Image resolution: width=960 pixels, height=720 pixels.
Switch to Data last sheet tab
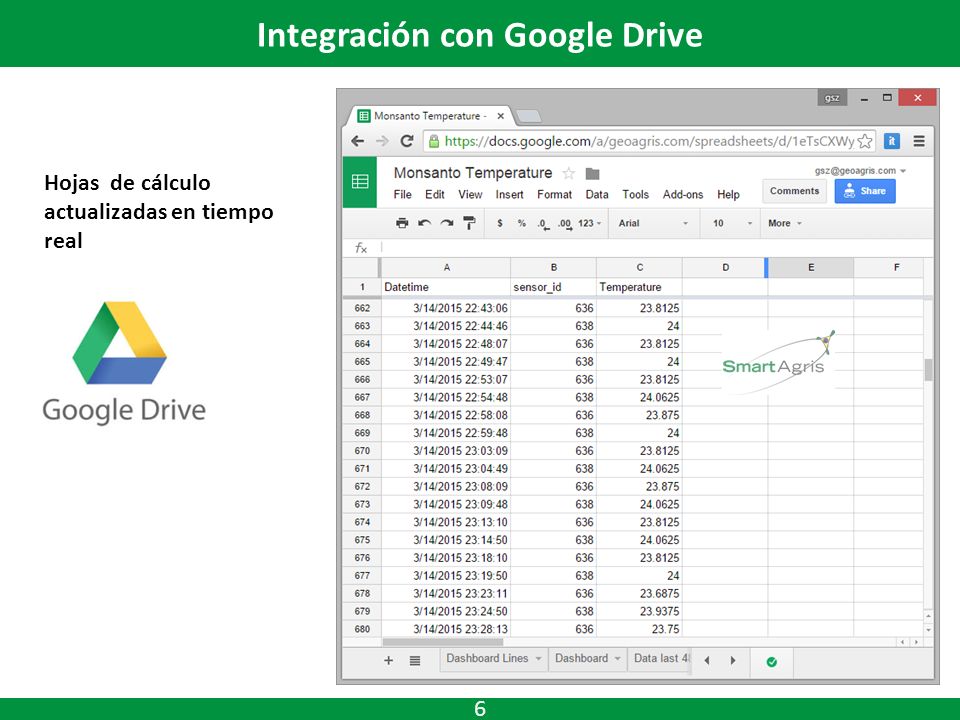click(x=660, y=659)
